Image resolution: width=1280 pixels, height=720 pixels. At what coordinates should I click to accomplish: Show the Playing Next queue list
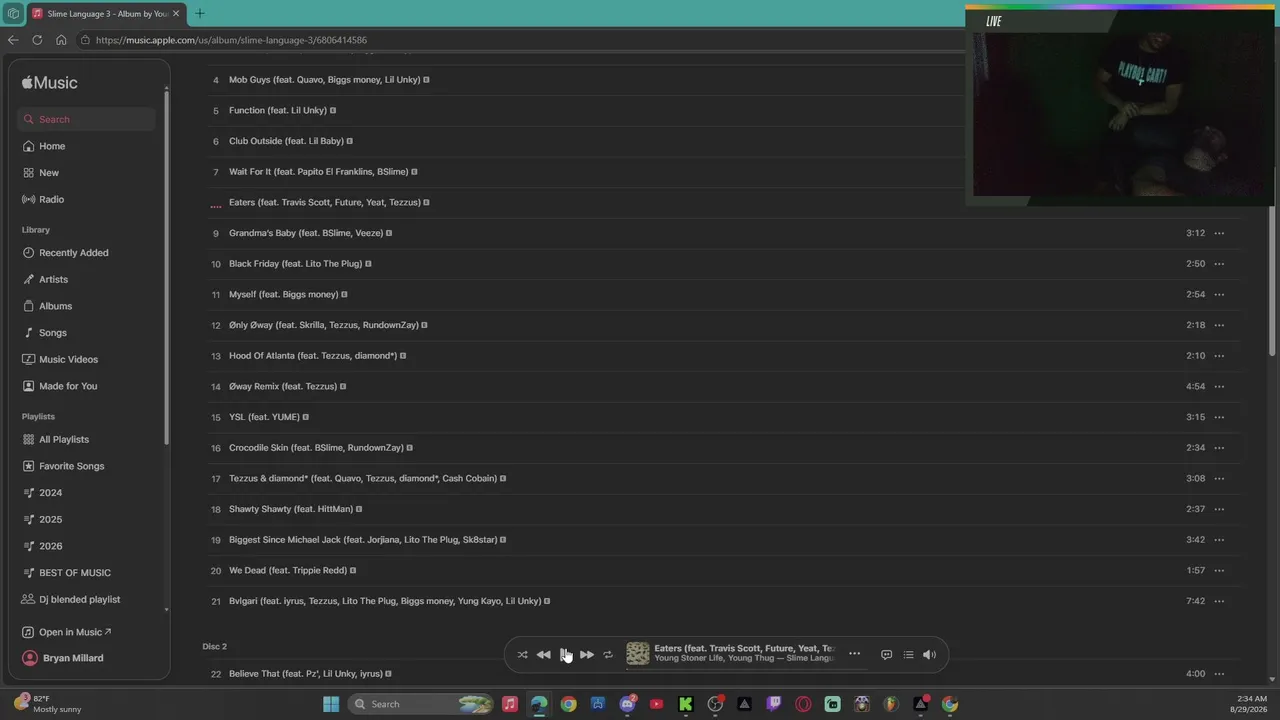(908, 655)
